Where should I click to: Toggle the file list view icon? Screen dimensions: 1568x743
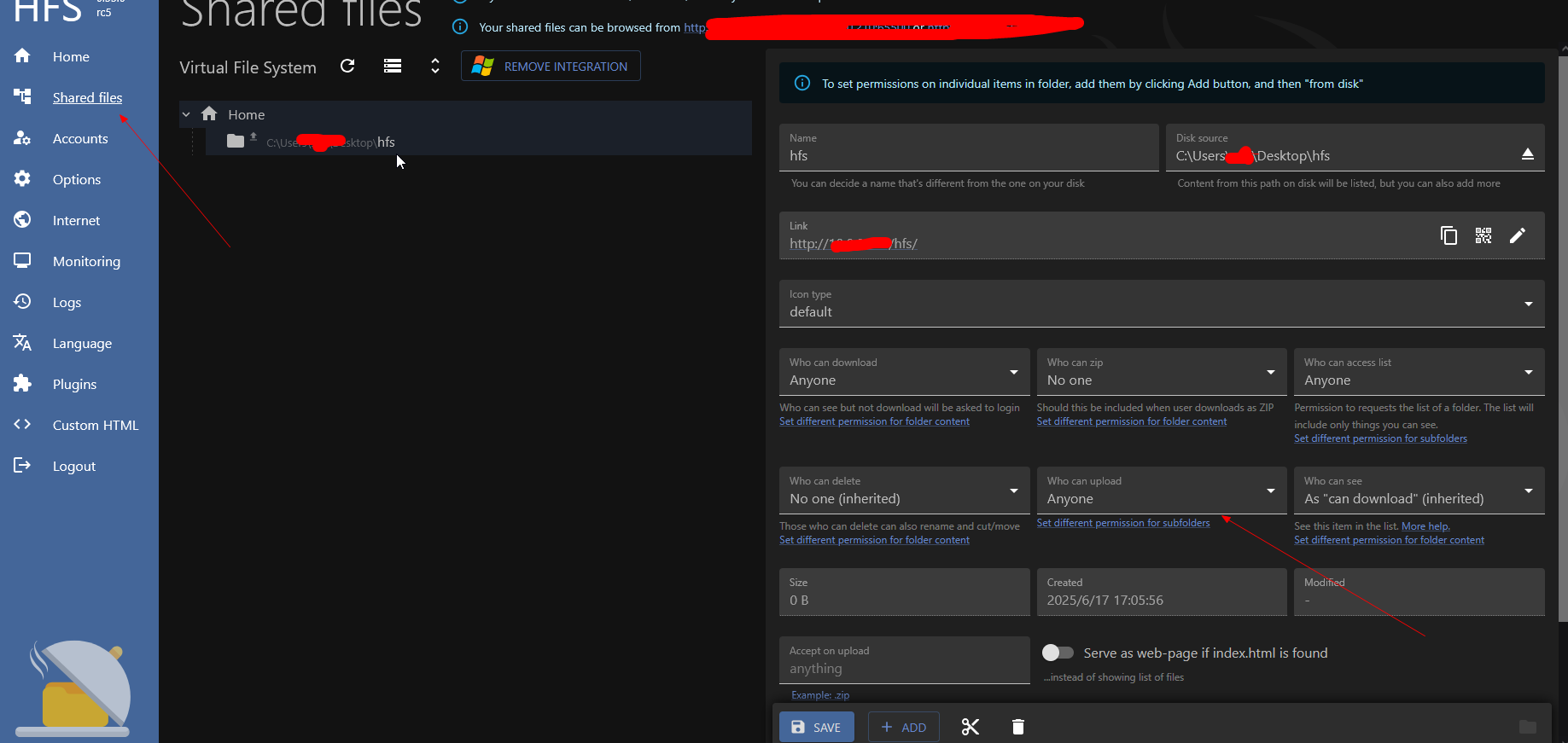coord(393,66)
